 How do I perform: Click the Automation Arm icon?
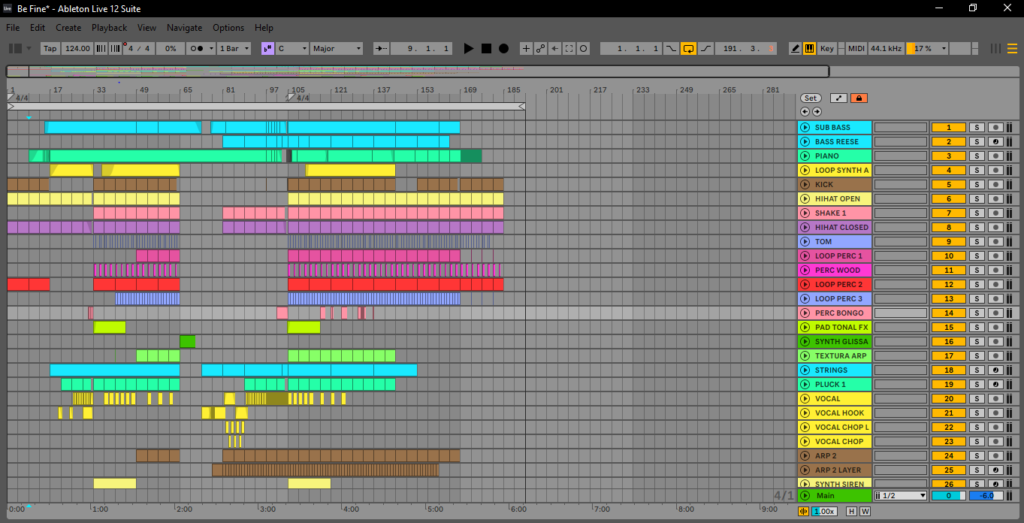click(540, 48)
